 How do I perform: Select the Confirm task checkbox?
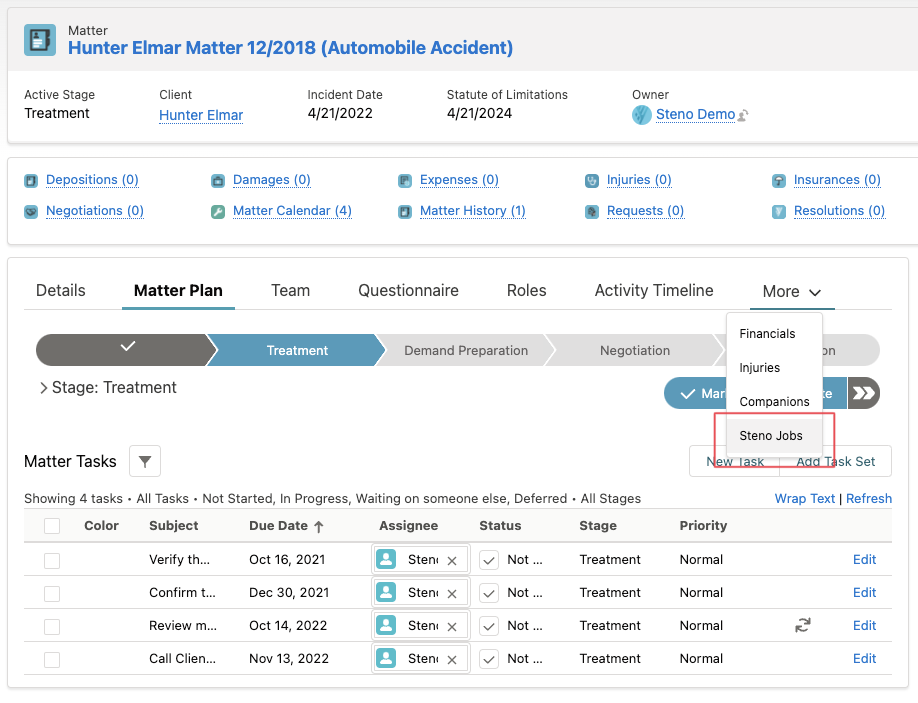coord(52,594)
